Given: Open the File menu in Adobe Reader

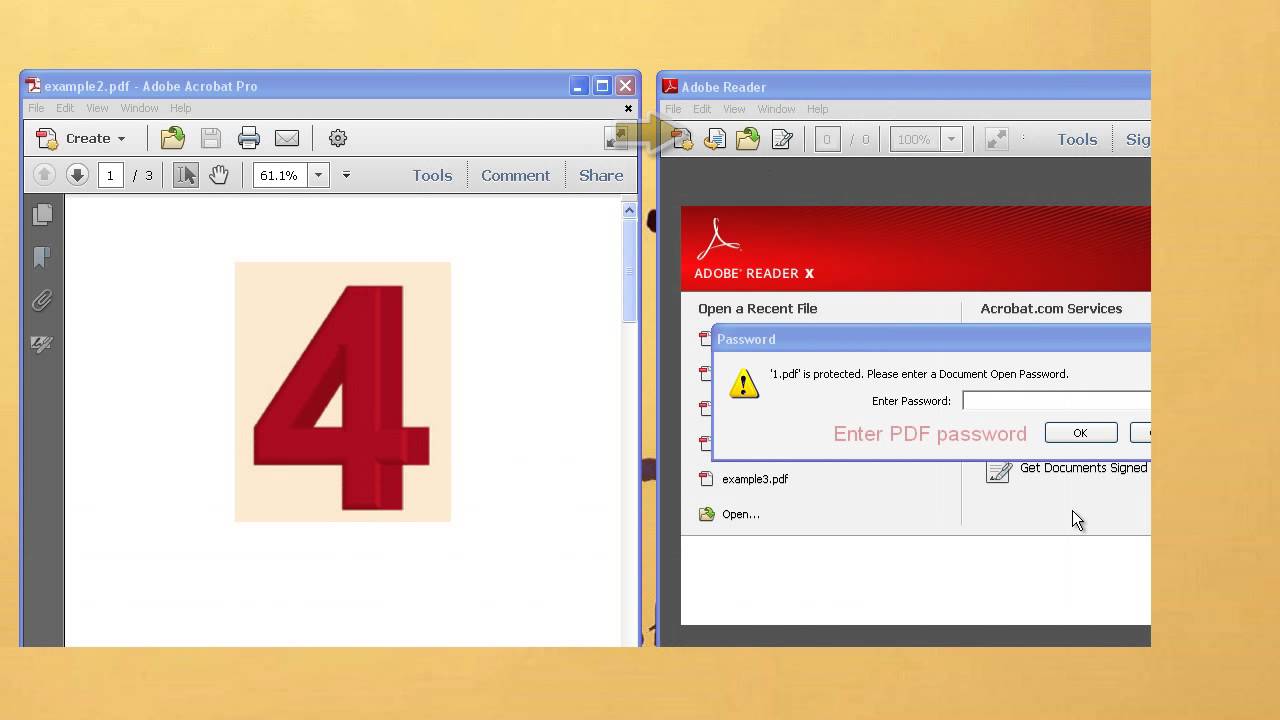Looking at the screenshot, I should (673, 109).
